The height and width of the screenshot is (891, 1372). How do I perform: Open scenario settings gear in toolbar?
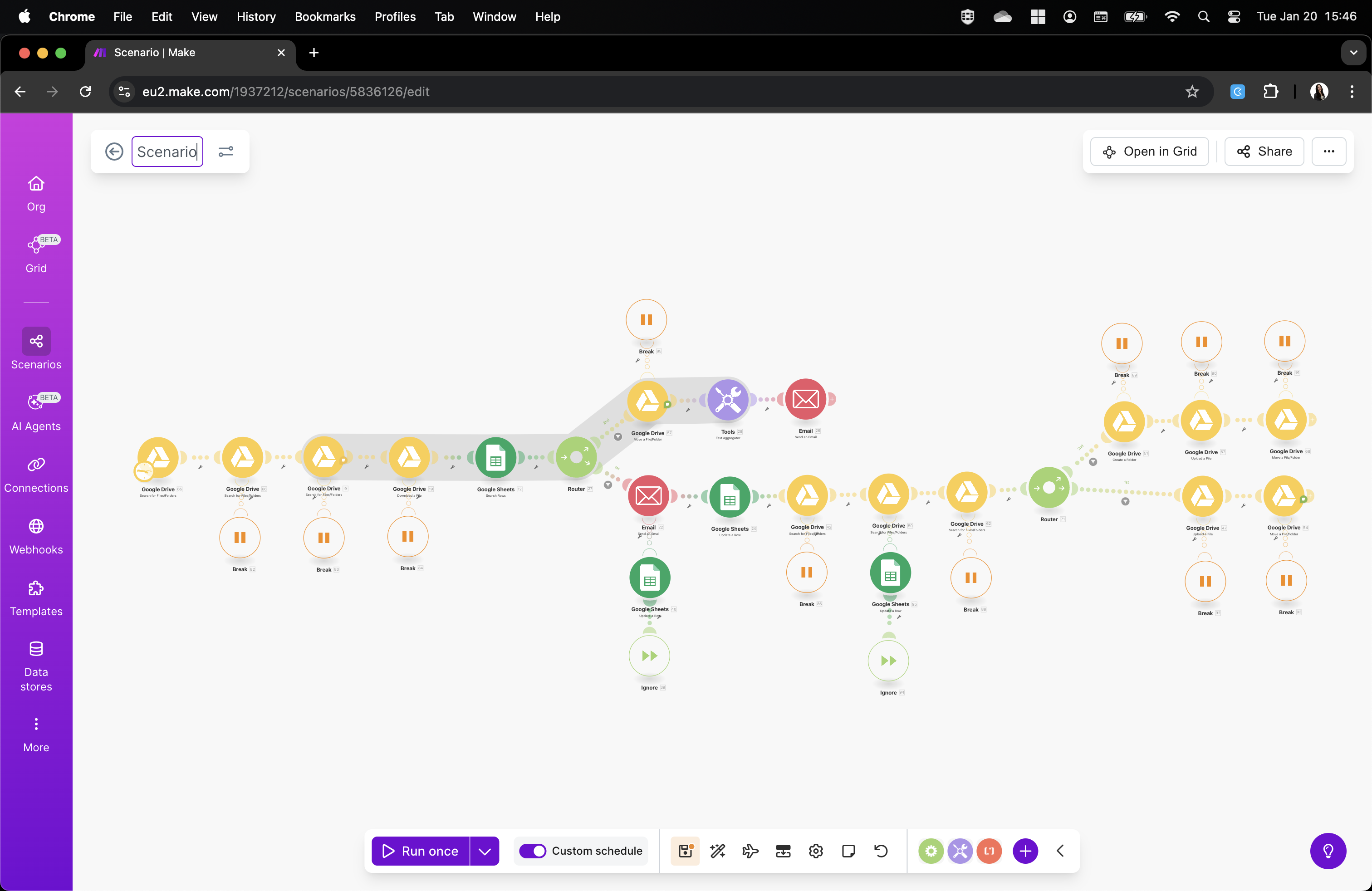[816, 851]
